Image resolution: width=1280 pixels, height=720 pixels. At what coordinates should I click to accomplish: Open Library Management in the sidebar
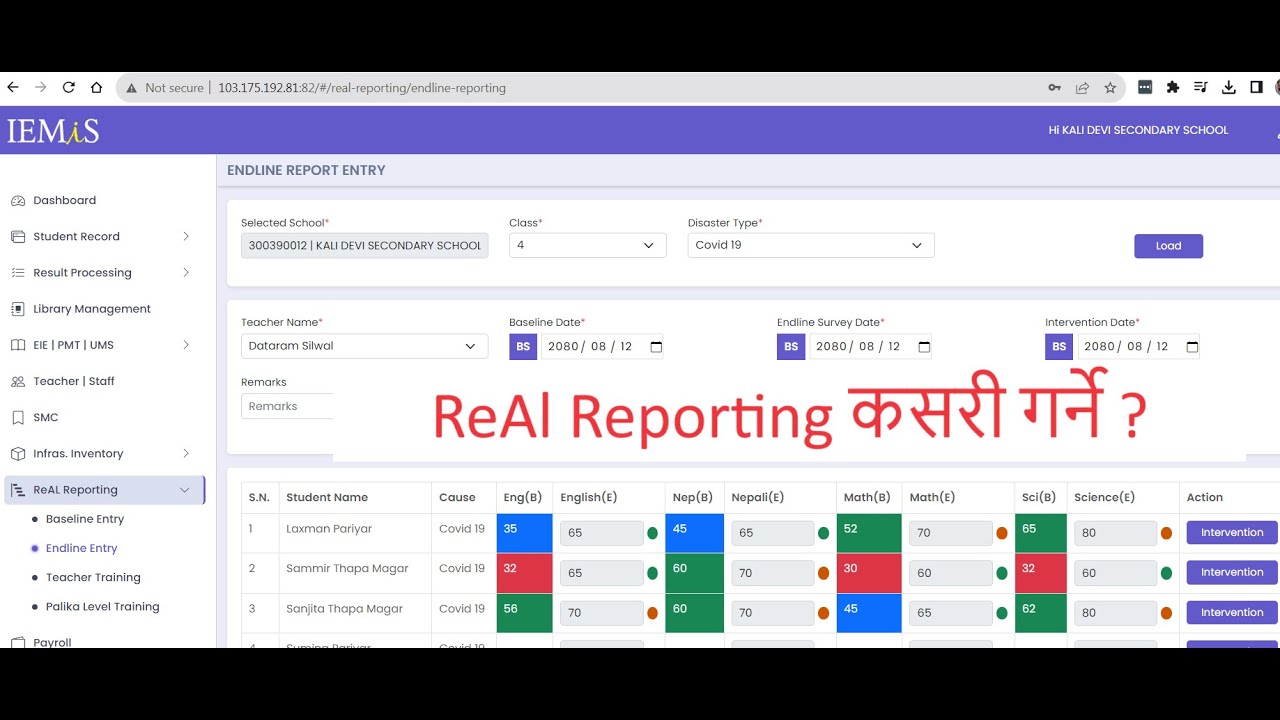(x=92, y=309)
